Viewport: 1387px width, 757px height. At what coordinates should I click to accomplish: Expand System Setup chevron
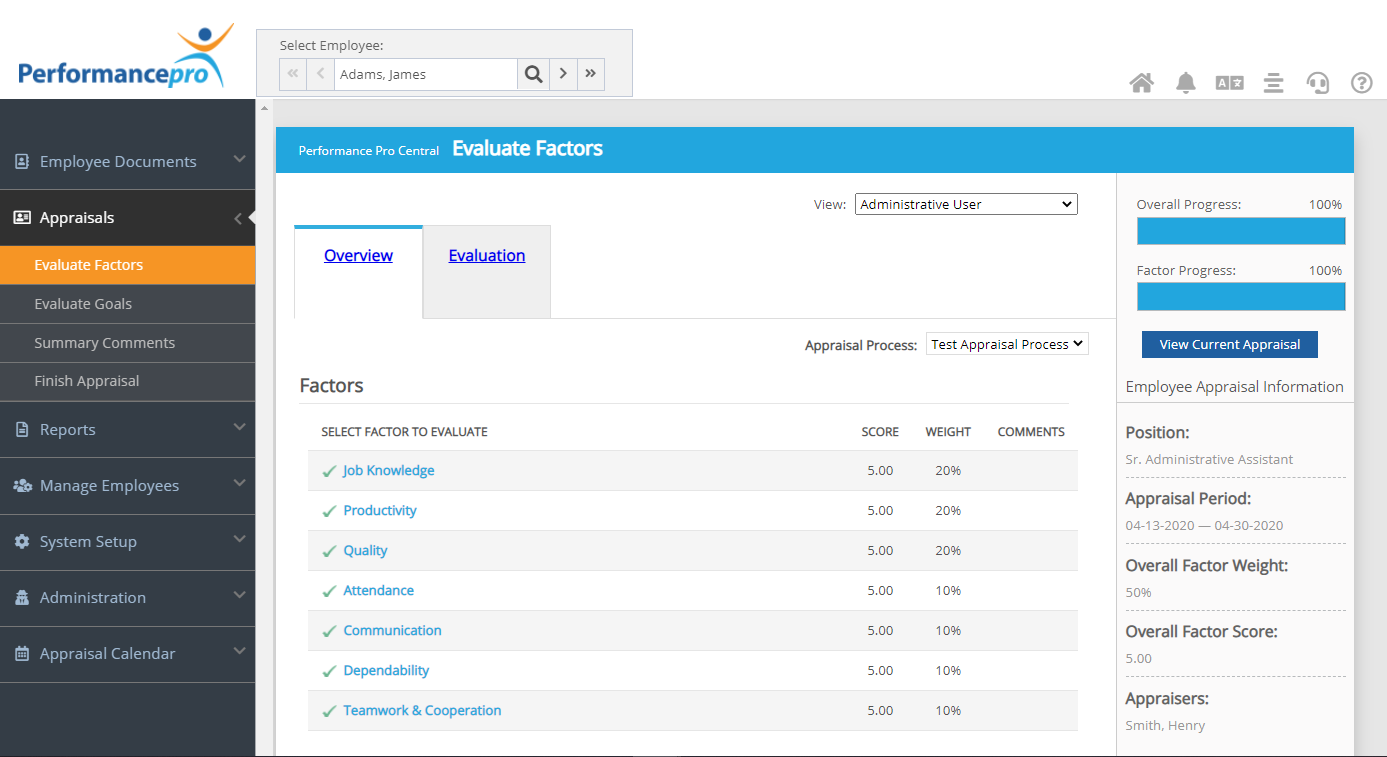[x=239, y=539]
